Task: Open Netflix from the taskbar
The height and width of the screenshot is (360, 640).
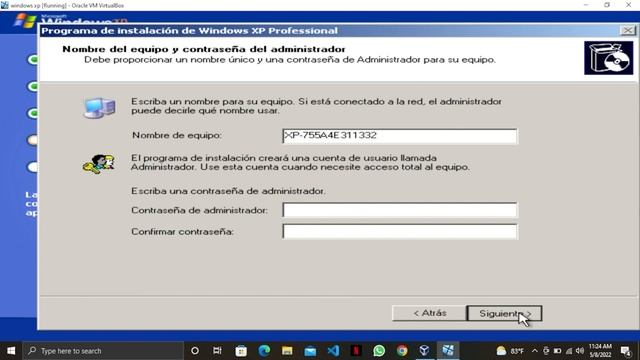Action: (356, 351)
